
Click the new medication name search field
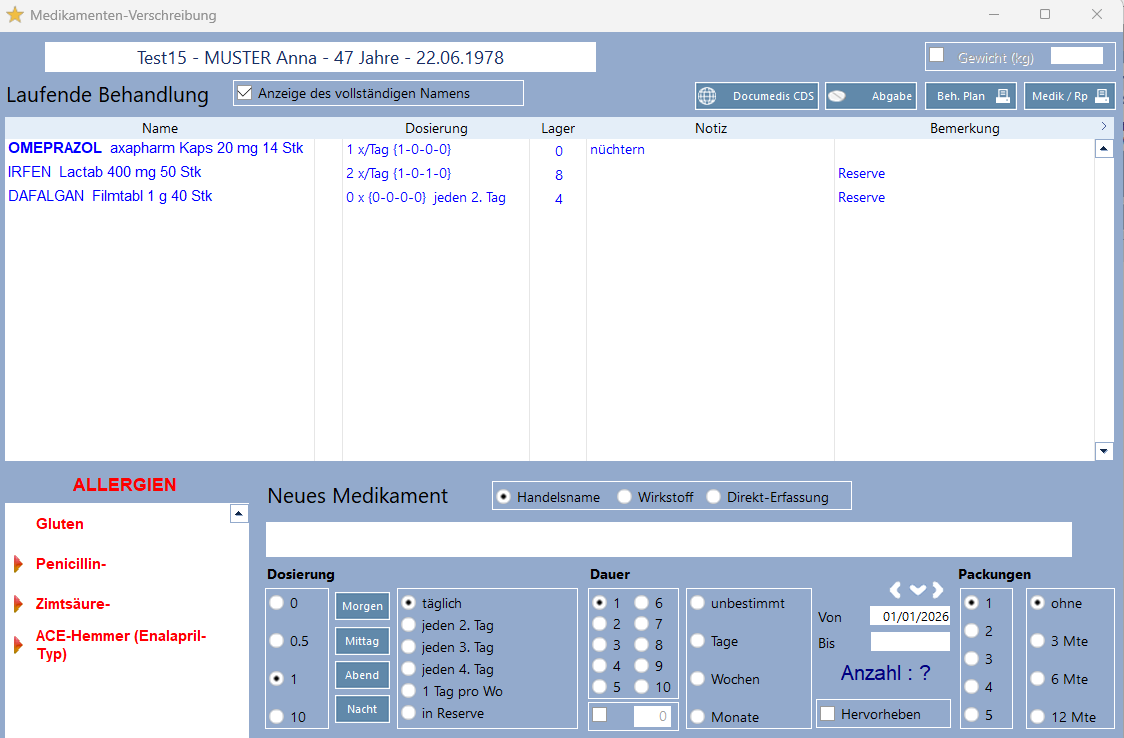(x=668, y=539)
